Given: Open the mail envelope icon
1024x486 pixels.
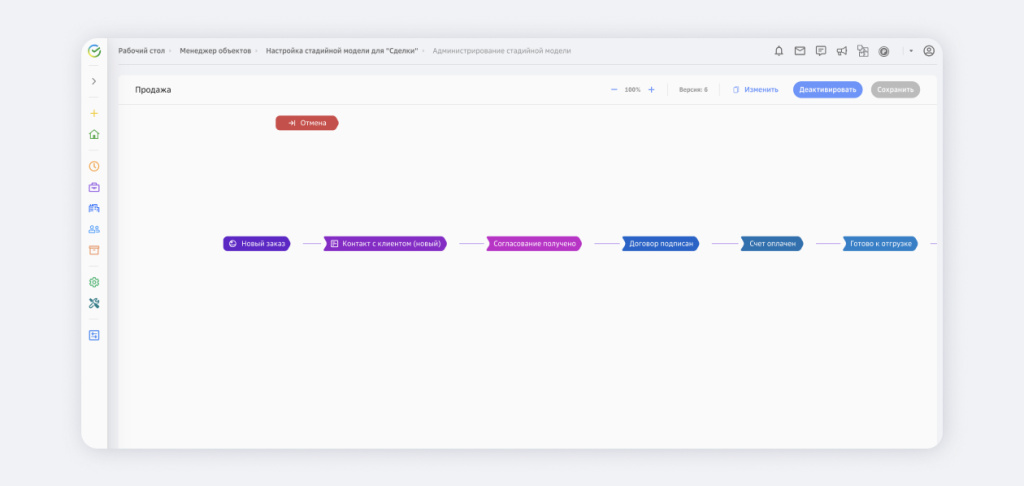Looking at the screenshot, I should coord(800,51).
